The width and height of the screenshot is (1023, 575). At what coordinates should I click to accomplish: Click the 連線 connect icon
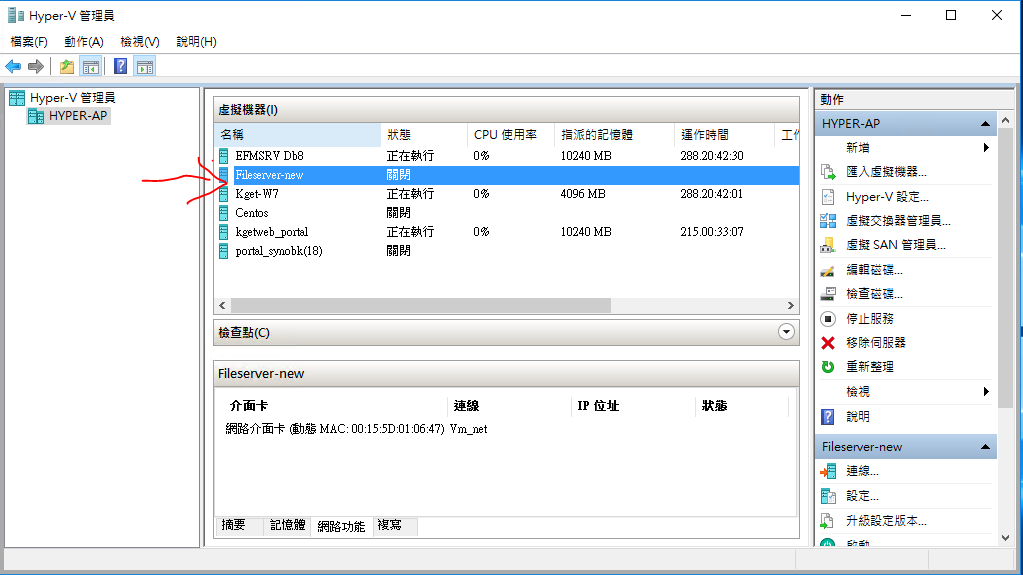click(828, 471)
